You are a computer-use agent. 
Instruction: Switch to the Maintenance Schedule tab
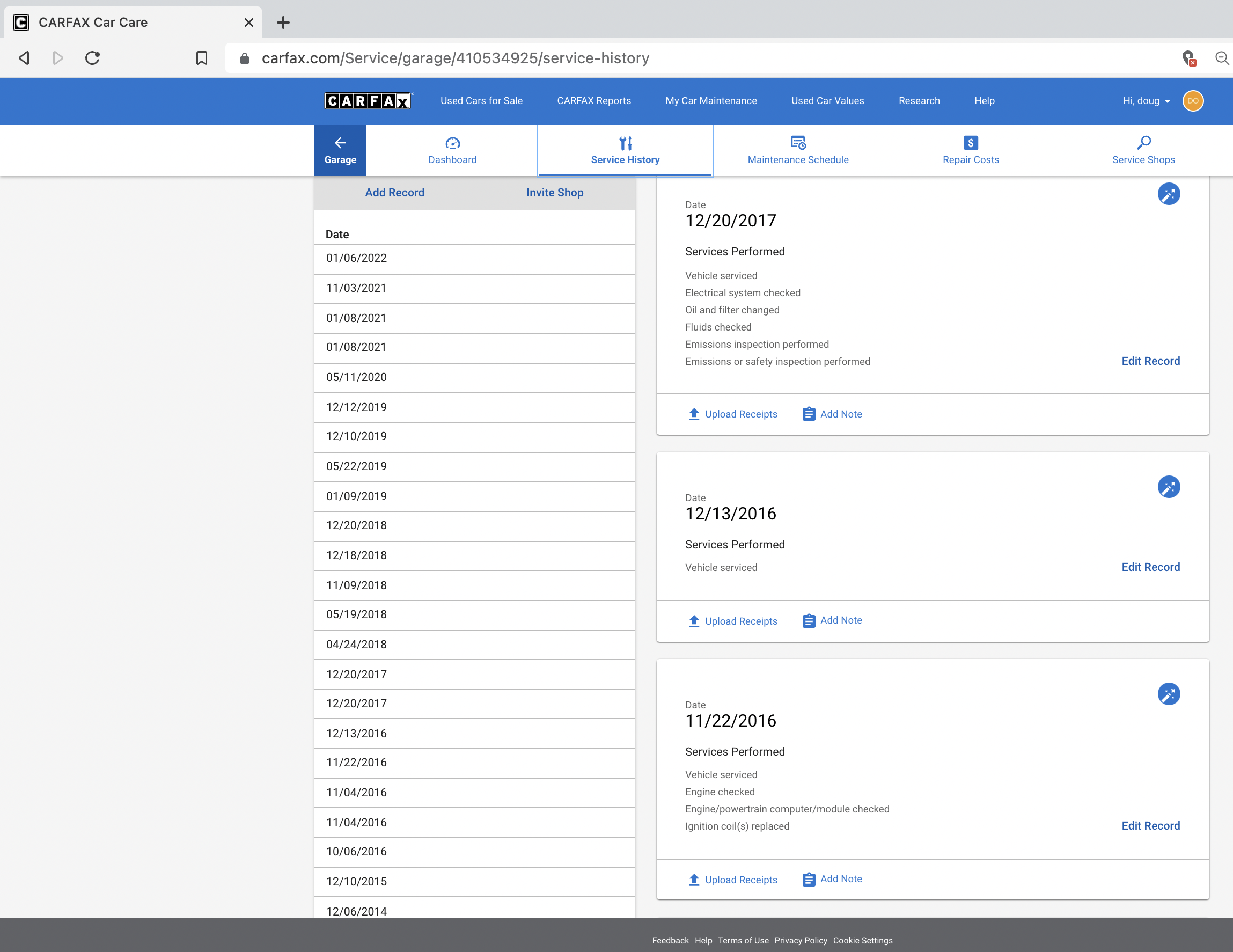click(798, 150)
